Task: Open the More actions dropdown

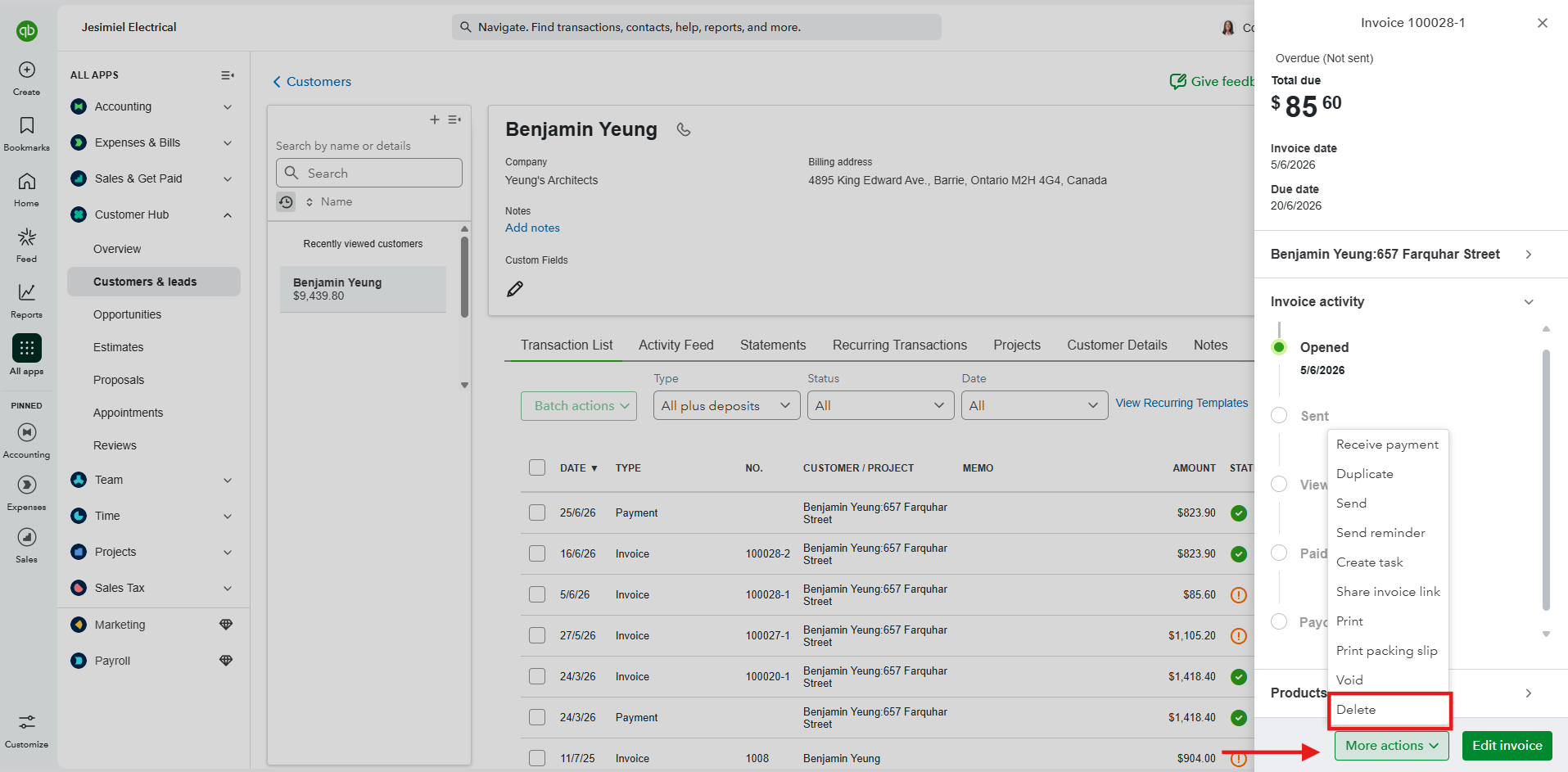Action: click(1392, 746)
